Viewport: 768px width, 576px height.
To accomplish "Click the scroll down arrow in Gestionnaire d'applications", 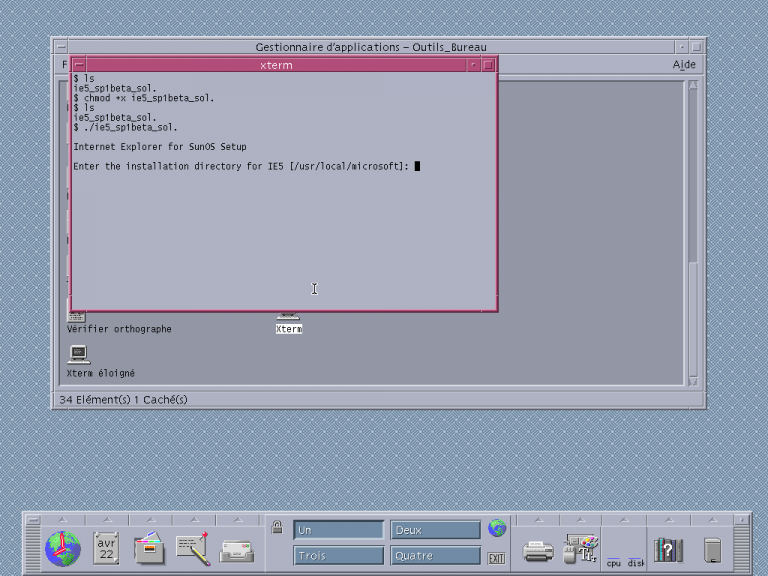I will (693, 381).
